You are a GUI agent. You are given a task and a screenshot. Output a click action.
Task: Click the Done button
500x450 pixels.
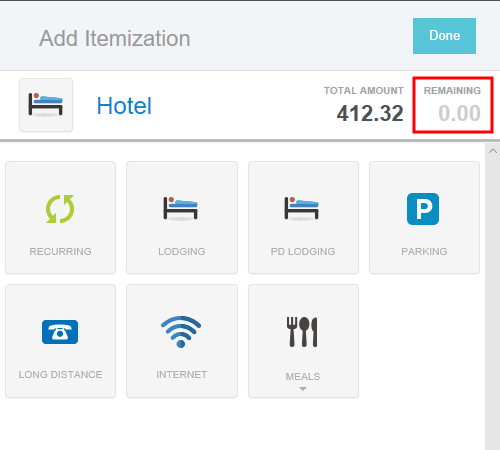pyautogui.click(x=444, y=36)
